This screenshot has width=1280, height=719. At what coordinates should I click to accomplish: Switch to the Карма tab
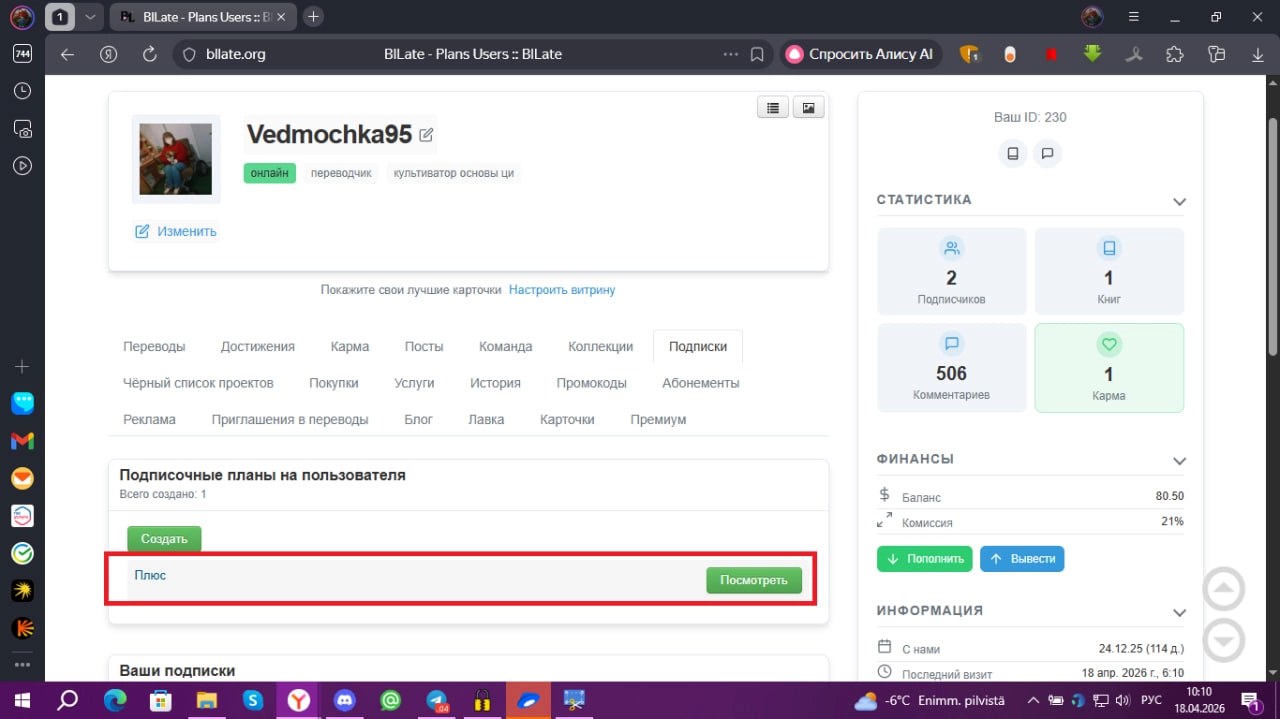[350, 346]
